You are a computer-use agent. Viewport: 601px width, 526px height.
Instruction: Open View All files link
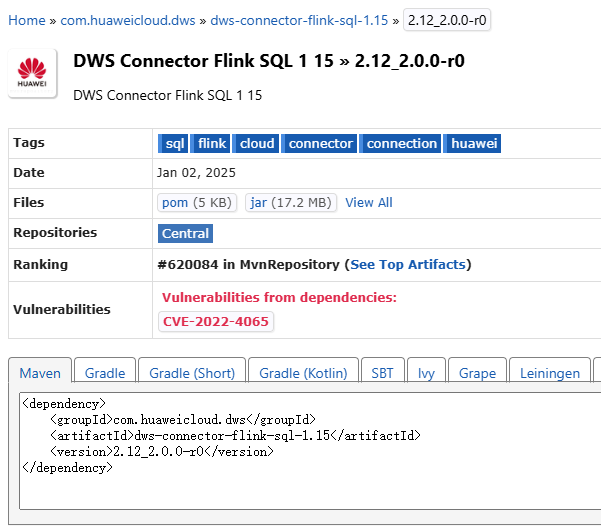[369, 202]
